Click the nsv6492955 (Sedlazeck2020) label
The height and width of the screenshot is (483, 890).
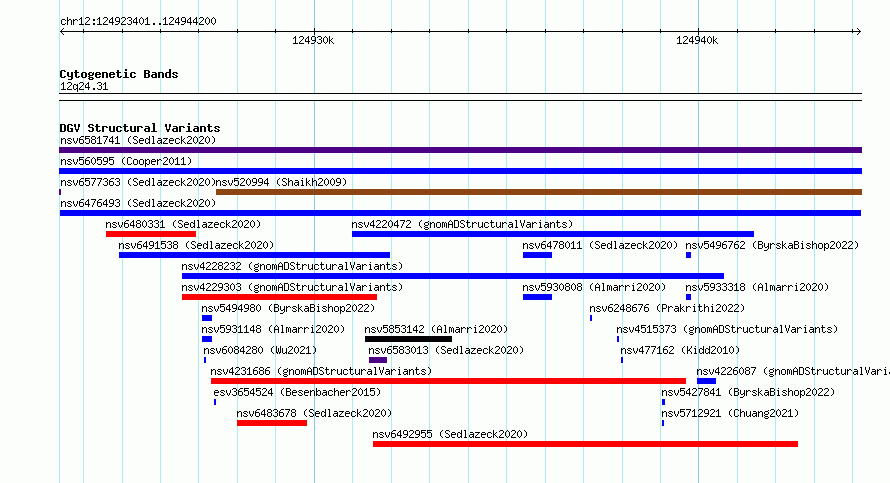click(450, 434)
